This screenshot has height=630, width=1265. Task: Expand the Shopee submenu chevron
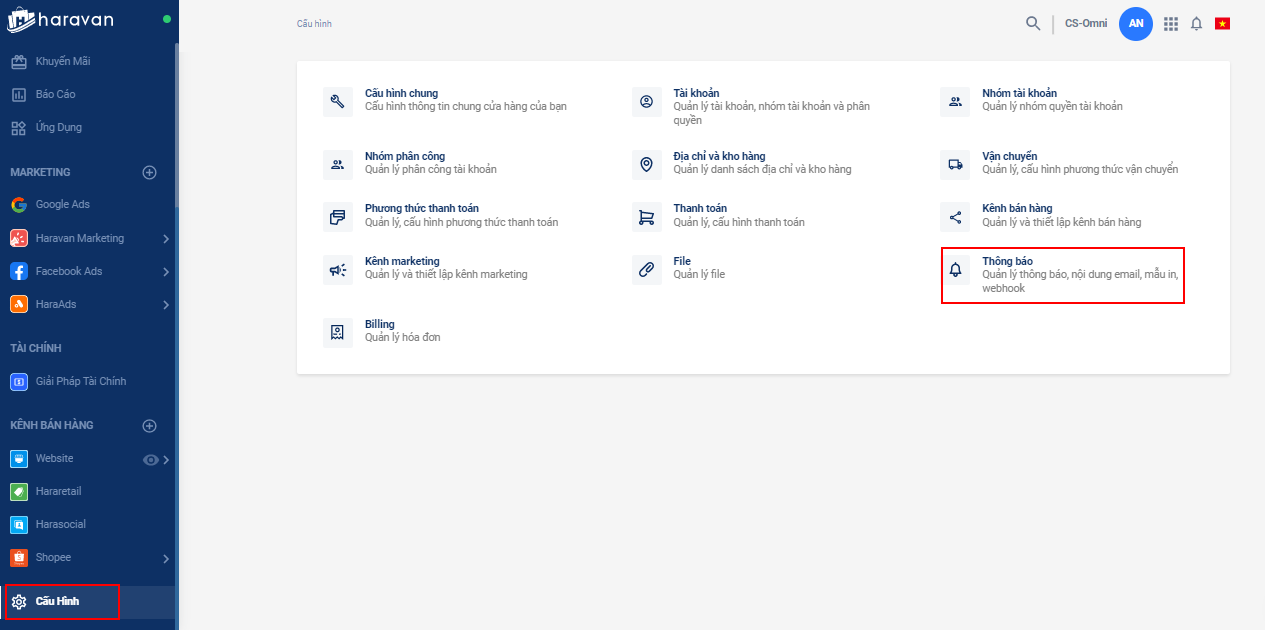166,558
